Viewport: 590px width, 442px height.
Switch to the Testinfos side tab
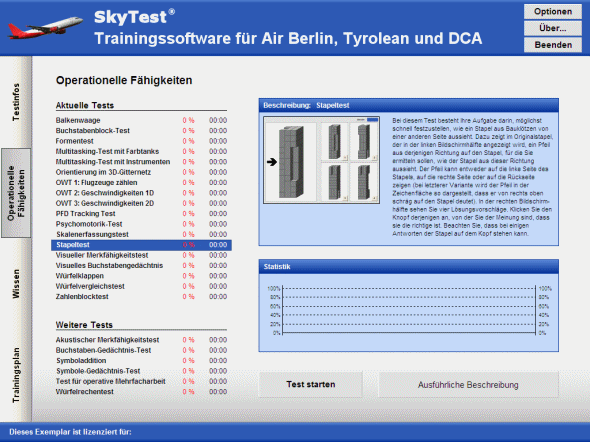coord(16,102)
